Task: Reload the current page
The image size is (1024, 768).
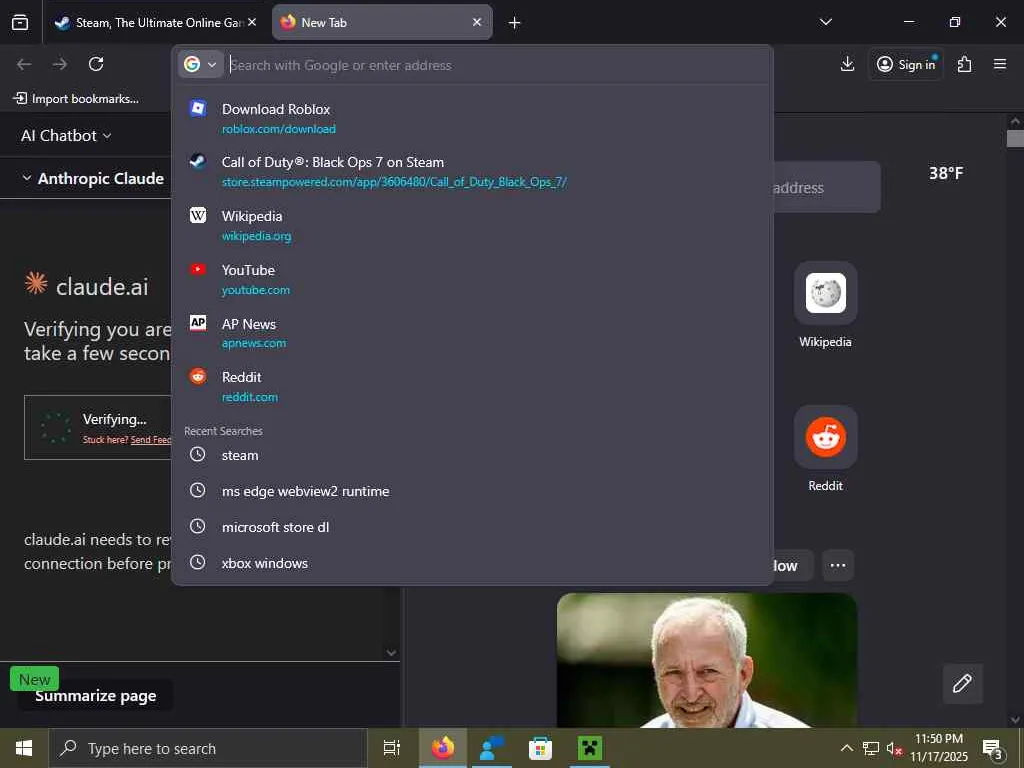Action: [96, 64]
